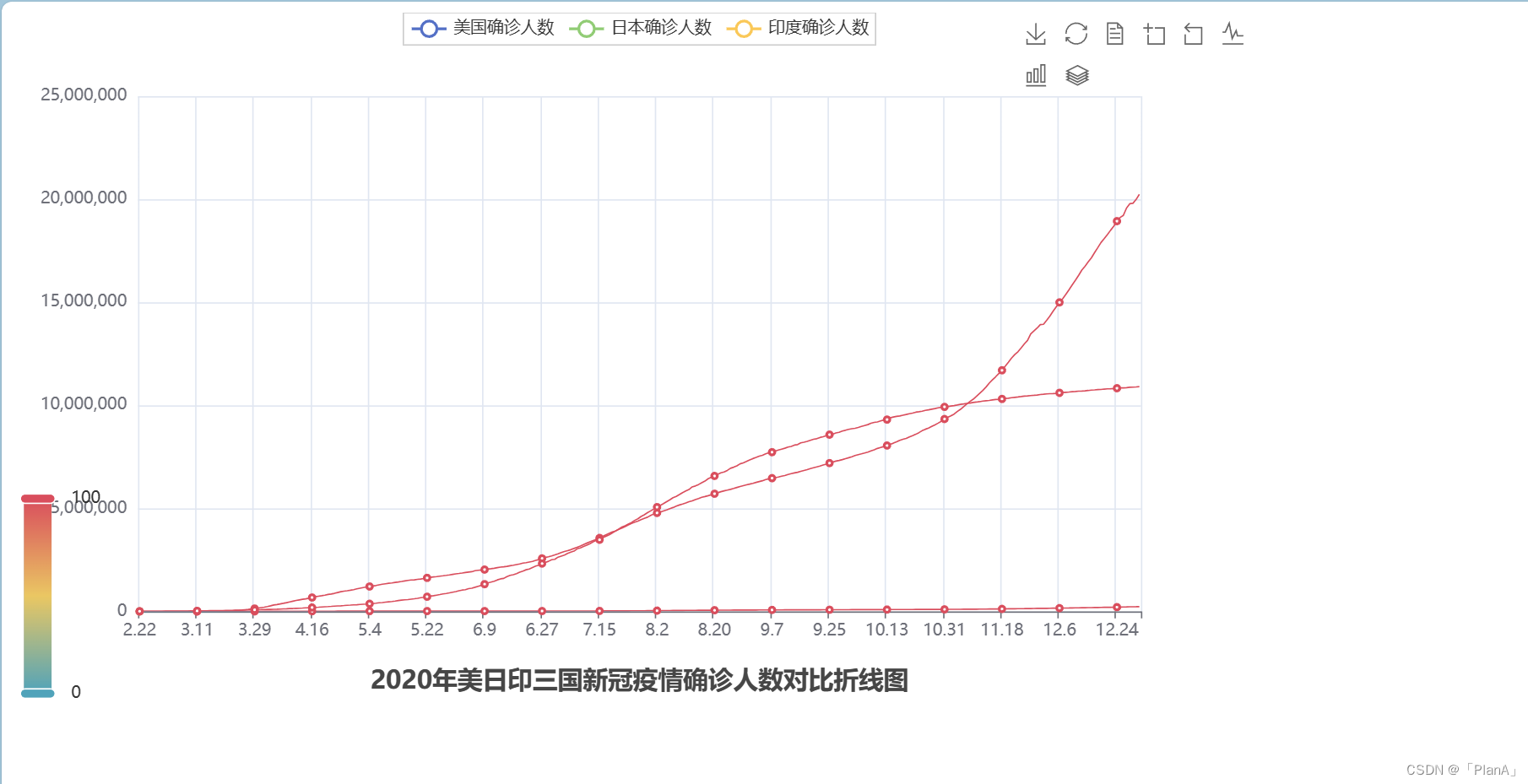Image resolution: width=1528 pixels, height=784 pixels.
Task: Click the y-axis label 25,000,000
Action: 84,95
